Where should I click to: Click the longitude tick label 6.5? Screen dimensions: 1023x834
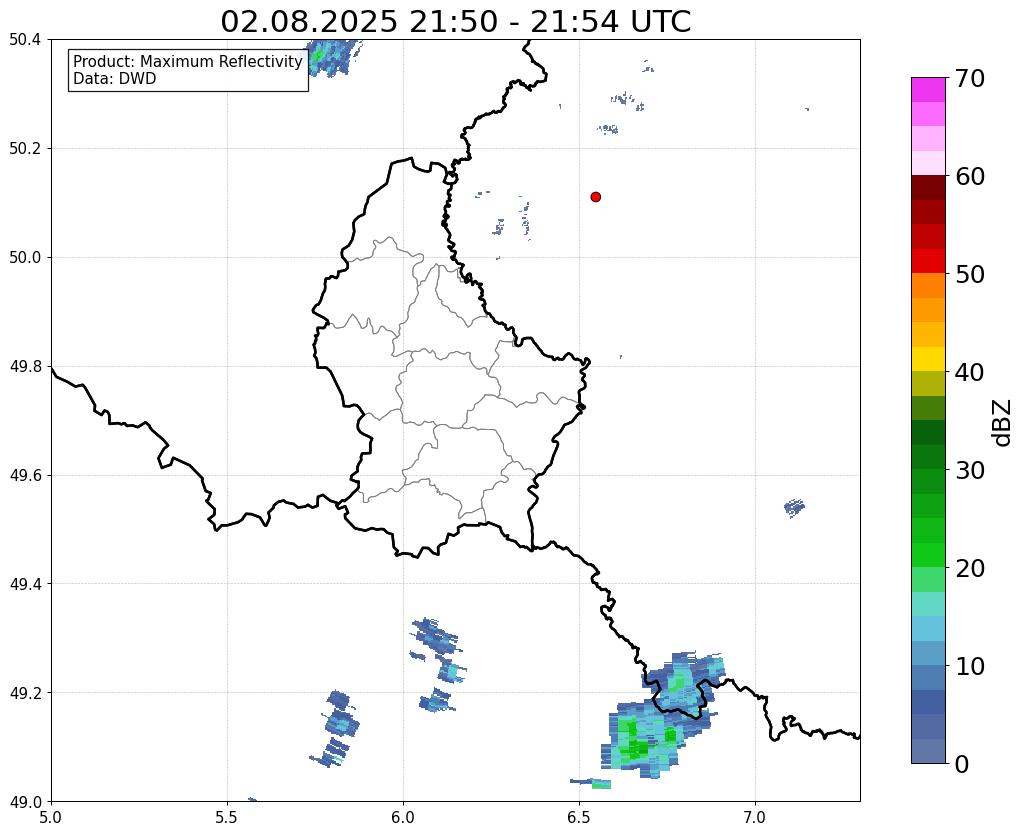pyautogui.click(x=579, y=818)
